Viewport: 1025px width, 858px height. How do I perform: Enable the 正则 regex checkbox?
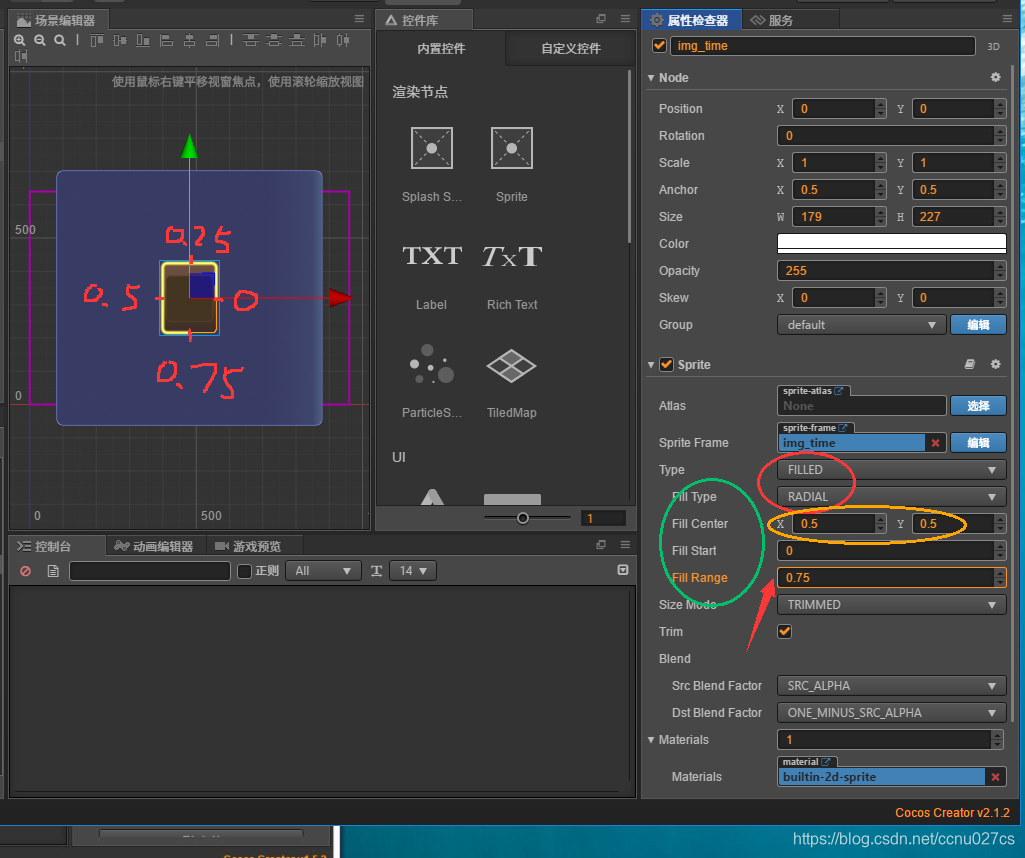pos(244,571)
